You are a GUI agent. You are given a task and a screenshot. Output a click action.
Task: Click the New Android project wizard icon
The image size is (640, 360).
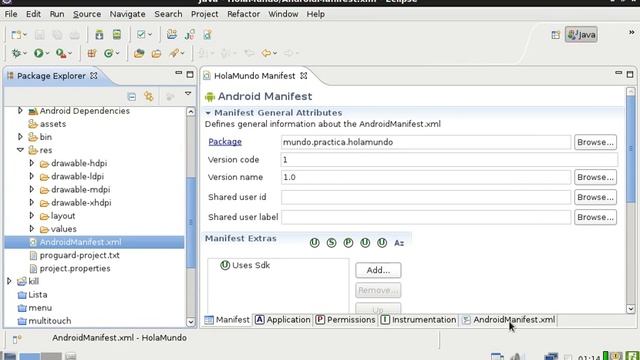tap(172, 35)
